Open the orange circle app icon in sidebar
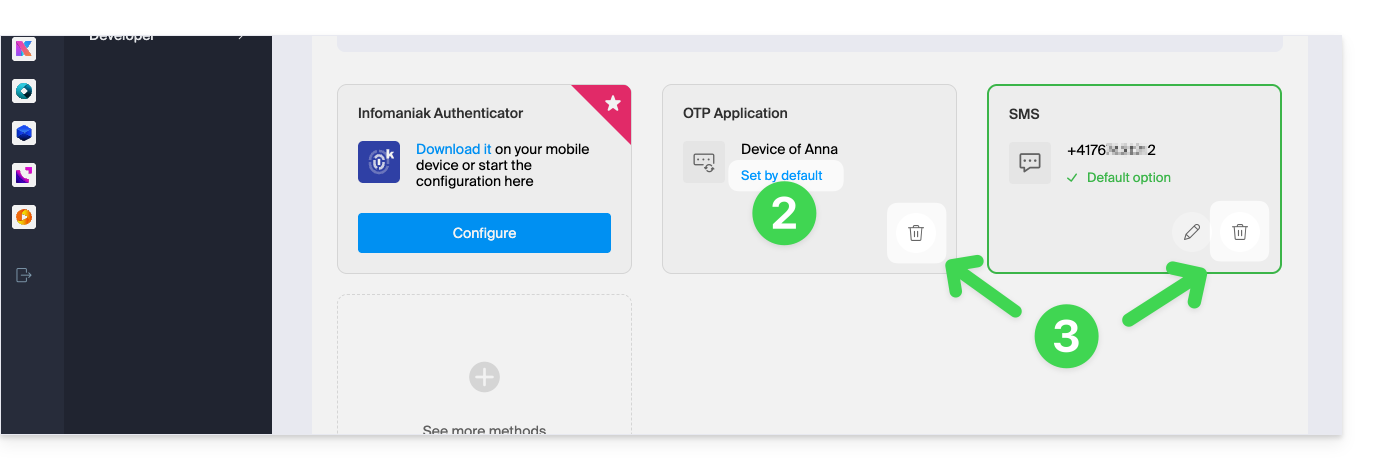The image size is (1377, 470). pos(24,216)
